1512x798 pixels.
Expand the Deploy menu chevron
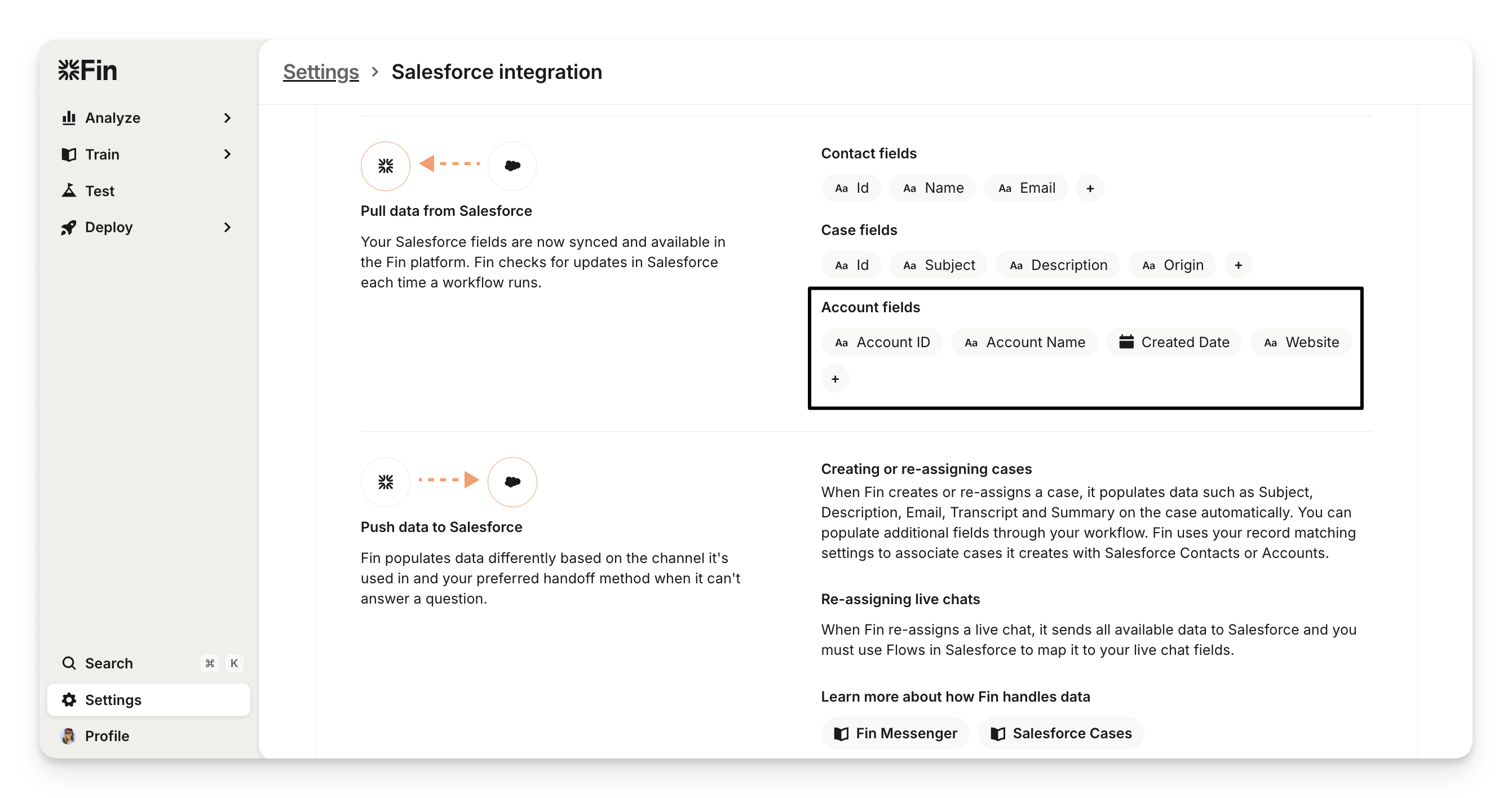point(228,228)
